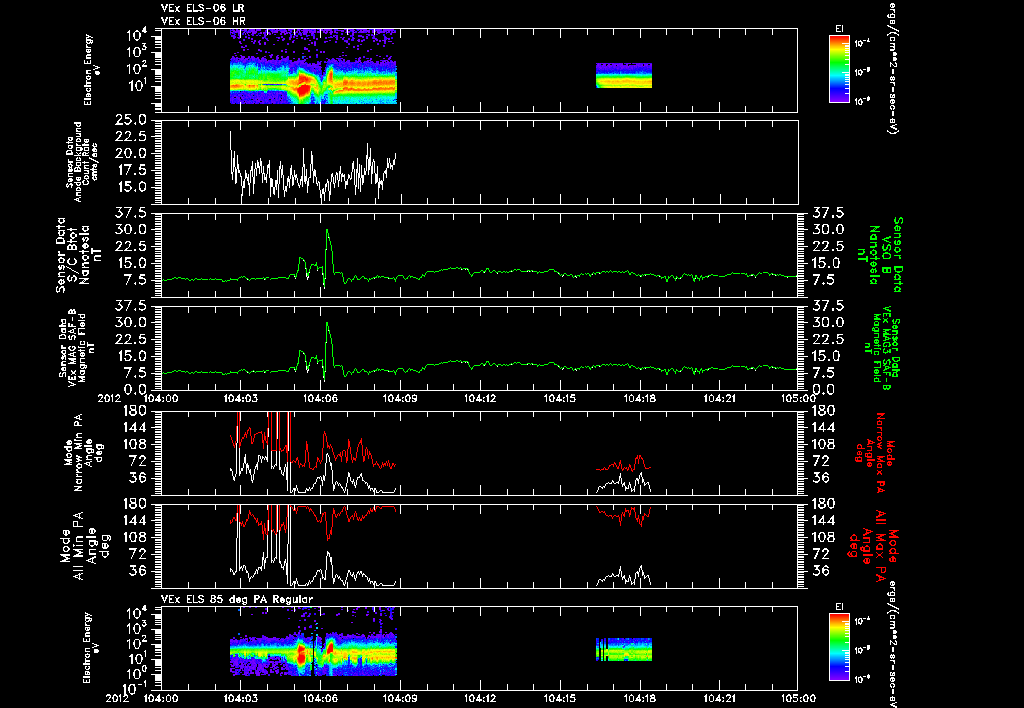
Task: Click the "VEx ELS-06 LR" title text
Action: tap(202, 8)
